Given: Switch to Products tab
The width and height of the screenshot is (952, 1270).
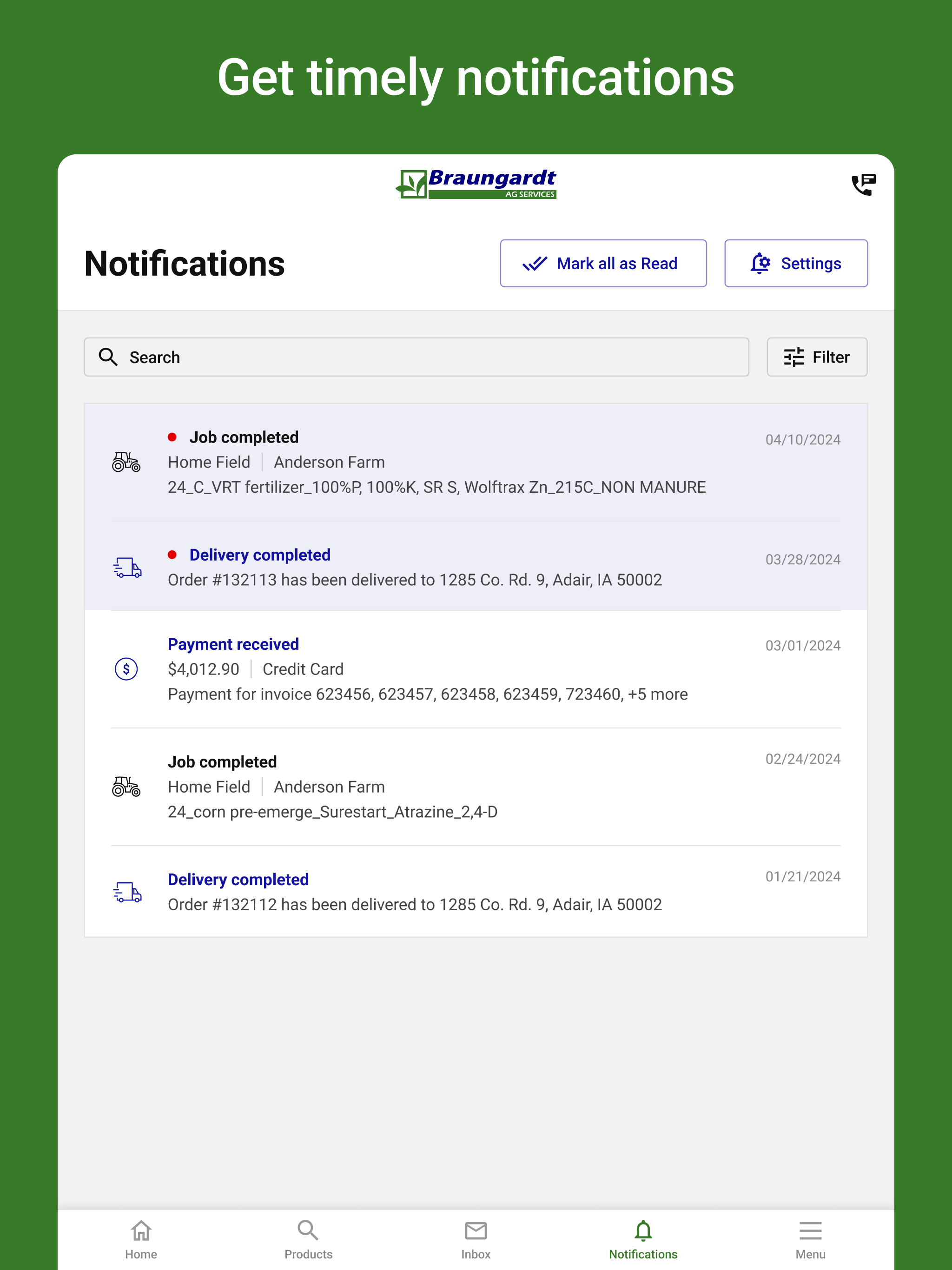Looking at the screenshot, I should click(x=308, y=1240).
